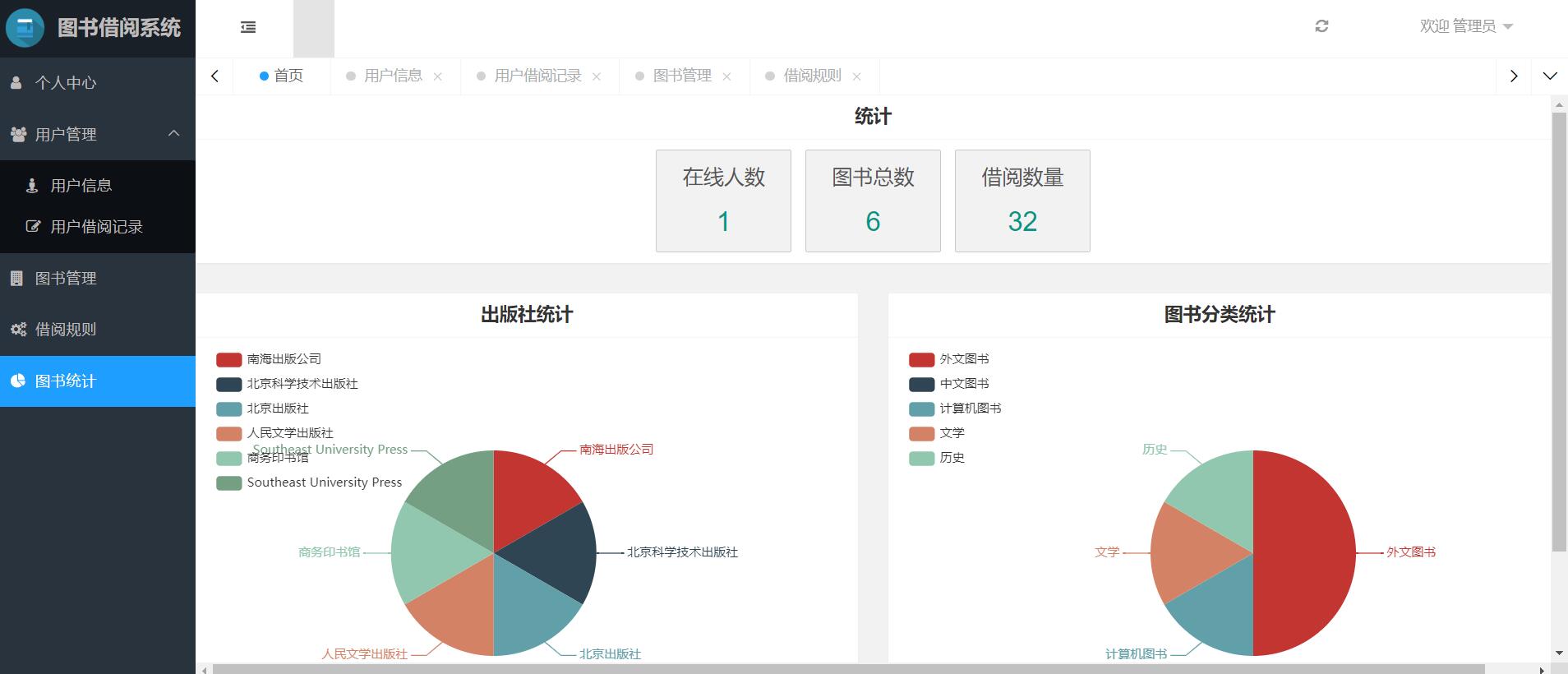Toggle 南海出版公司 legend item
Viewport: 1568px width, 674px height.
click(269, 359)
